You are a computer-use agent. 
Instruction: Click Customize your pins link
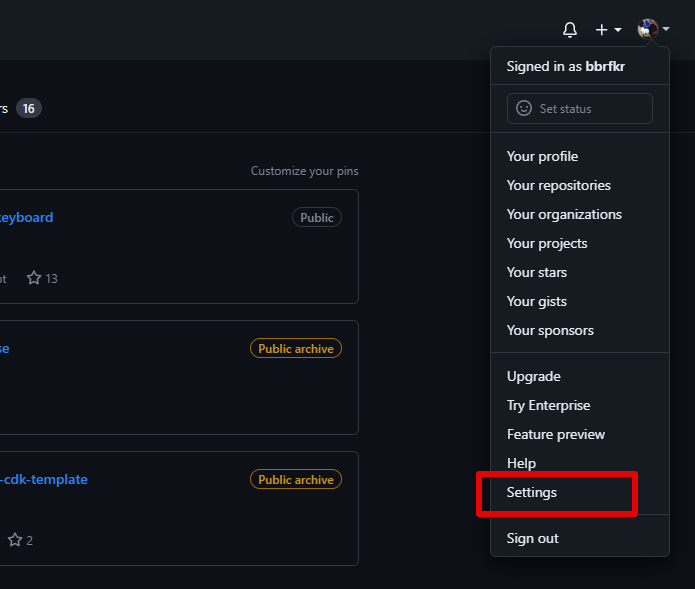tap(305, 171)
